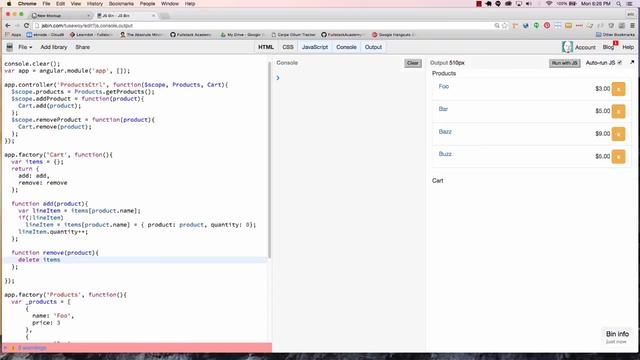The image size is (640, 360).
Task: Click the yellow rectangle extension icon
Action: pos(568,26)
